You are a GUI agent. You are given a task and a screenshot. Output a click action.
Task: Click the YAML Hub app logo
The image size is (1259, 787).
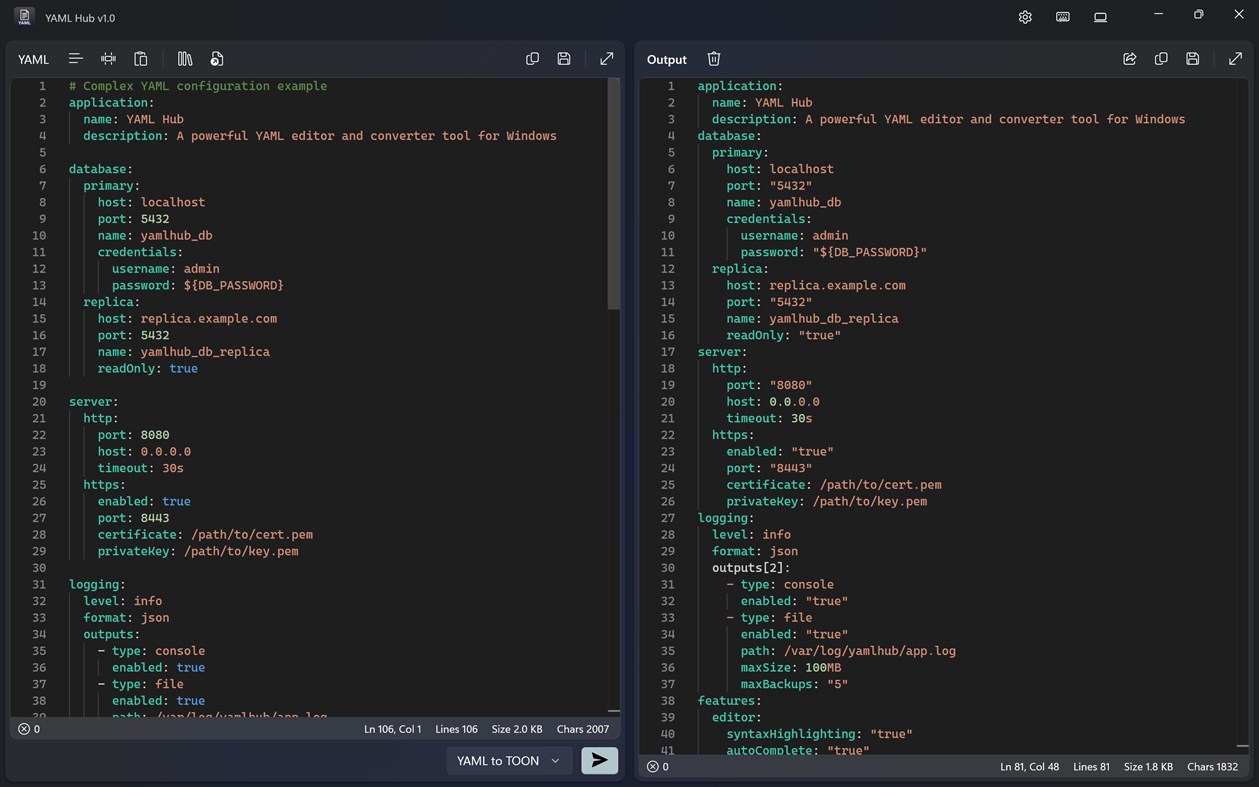(x=24, y=17)
